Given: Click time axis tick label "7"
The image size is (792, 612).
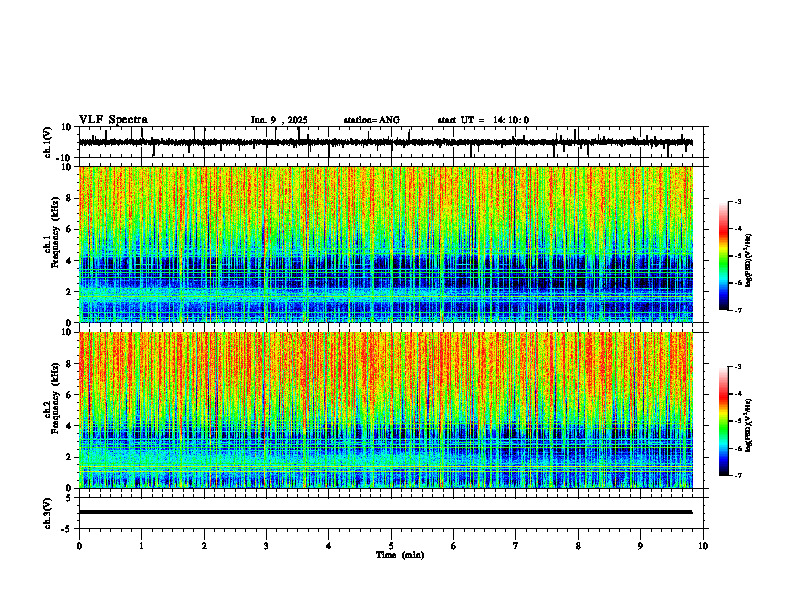Looking at the screenshot, I should pyautogui.click(x=516, y=546).
